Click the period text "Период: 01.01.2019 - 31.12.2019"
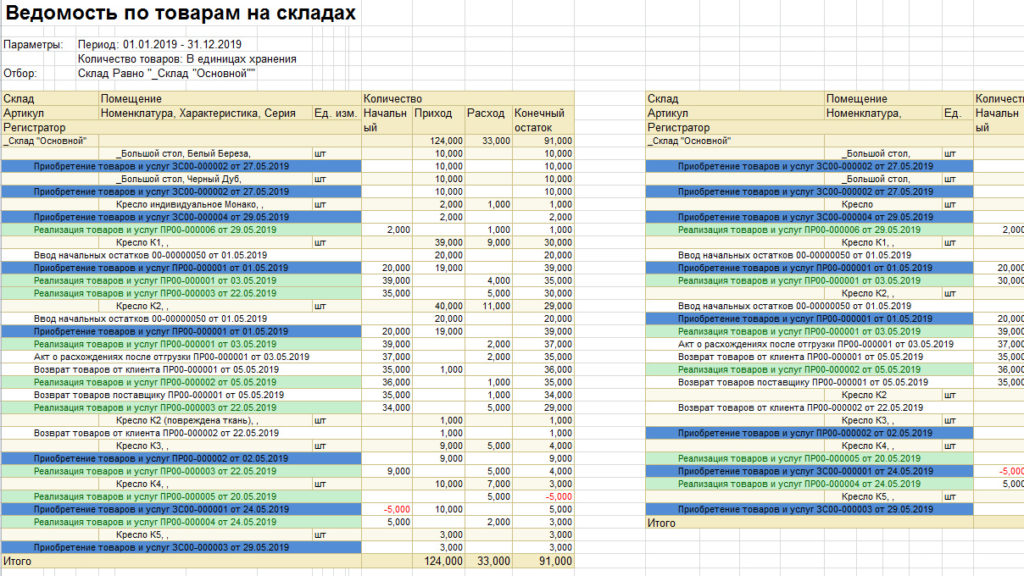Viewport: 1024px width, 576px height. pos(159,44)
